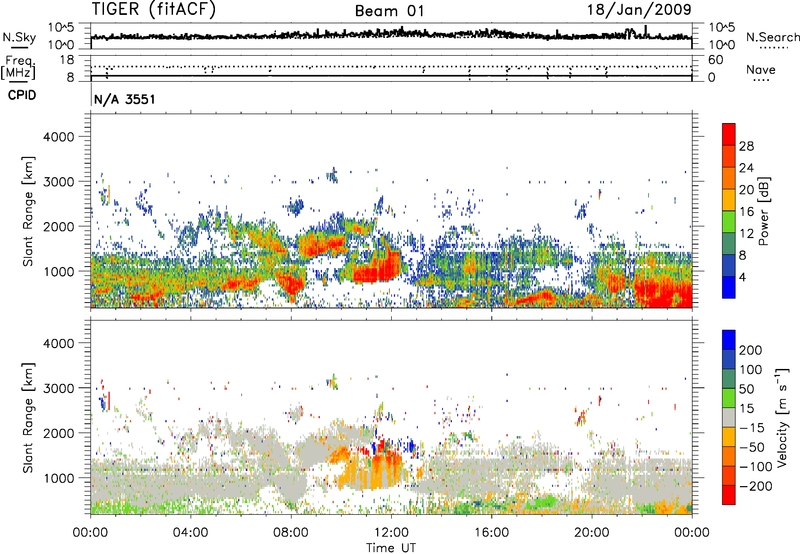Click the Time UT axis label
This screenshot has width=800, height=554.
pyautogui.click(x=391, y=547)
